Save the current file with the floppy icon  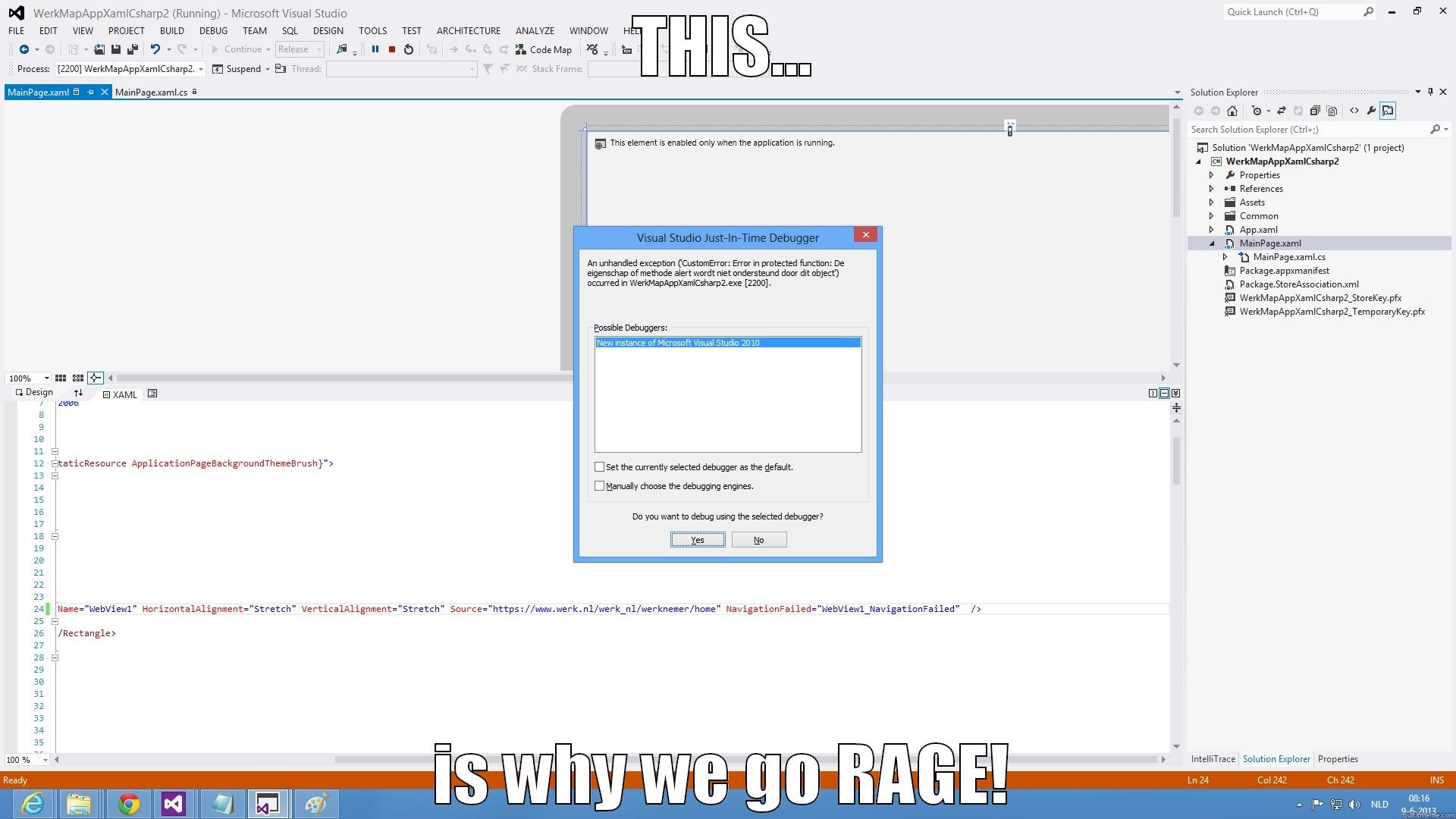pos(116,49)
